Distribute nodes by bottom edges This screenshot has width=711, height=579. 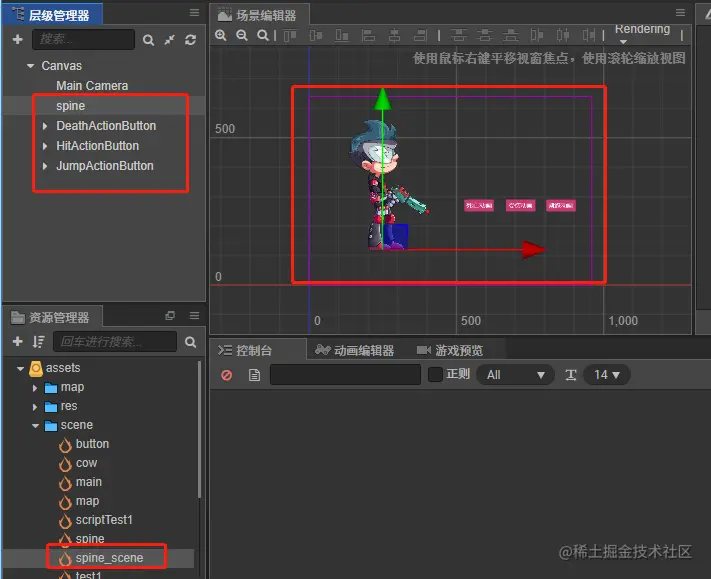tap(511, 35)
